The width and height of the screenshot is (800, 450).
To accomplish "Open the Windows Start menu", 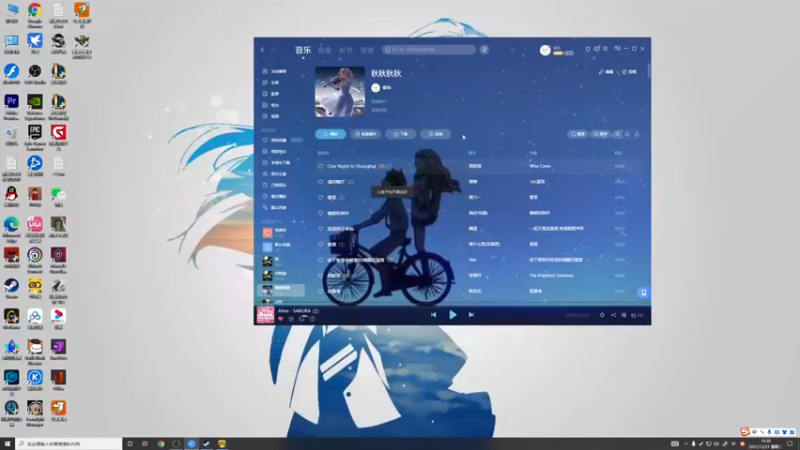I will (x=7, y=444).
